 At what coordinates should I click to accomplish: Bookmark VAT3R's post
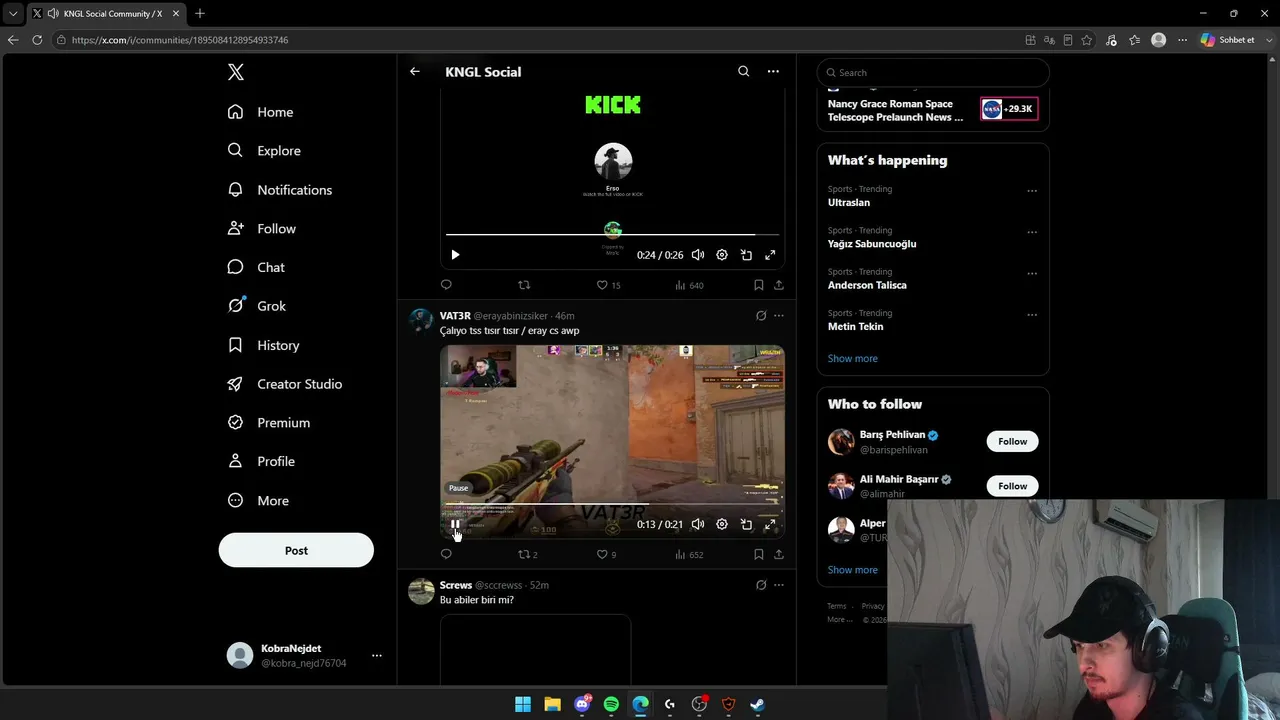[759, 554]
